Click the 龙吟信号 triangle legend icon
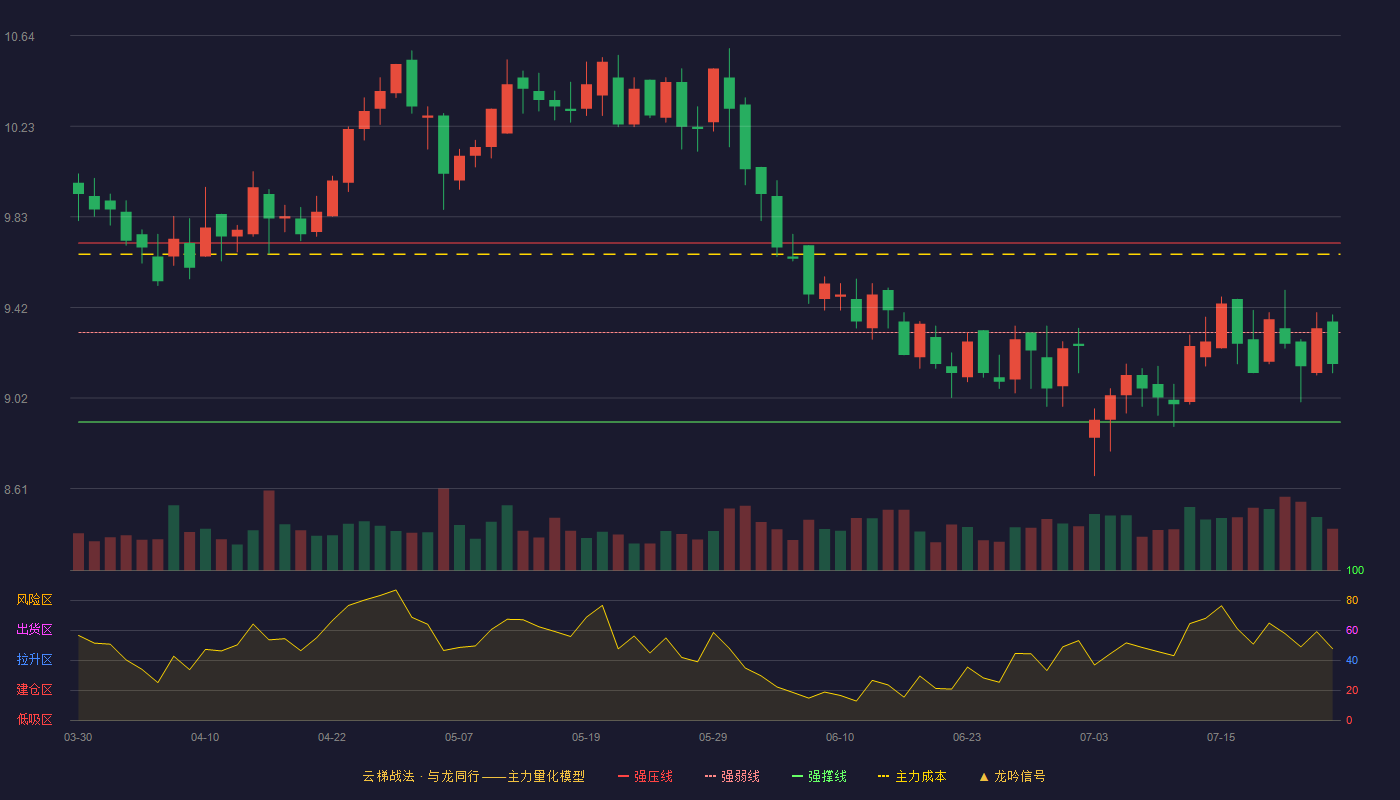 [x=984, y=776]
